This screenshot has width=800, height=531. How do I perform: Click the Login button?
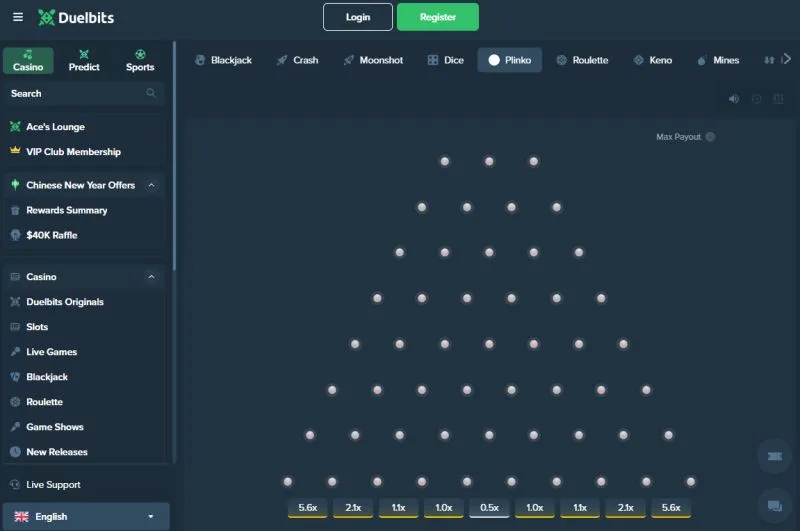(358, 17)
